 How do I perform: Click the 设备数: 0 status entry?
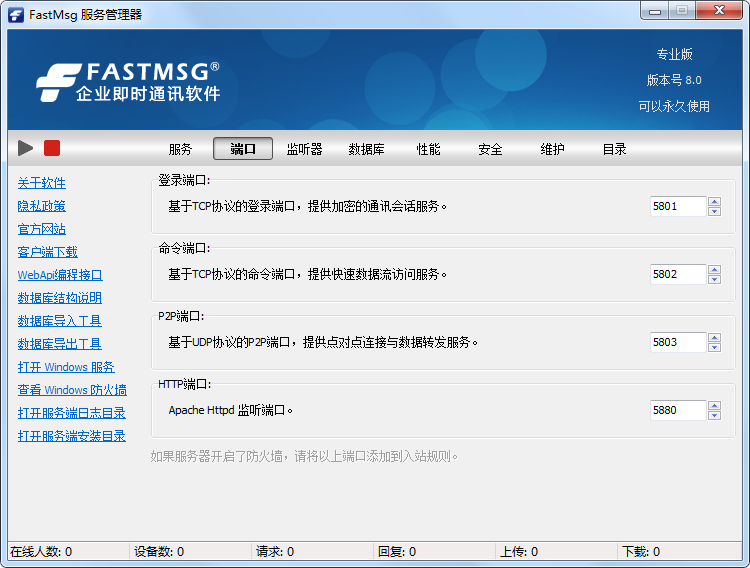tap(159, 552)
